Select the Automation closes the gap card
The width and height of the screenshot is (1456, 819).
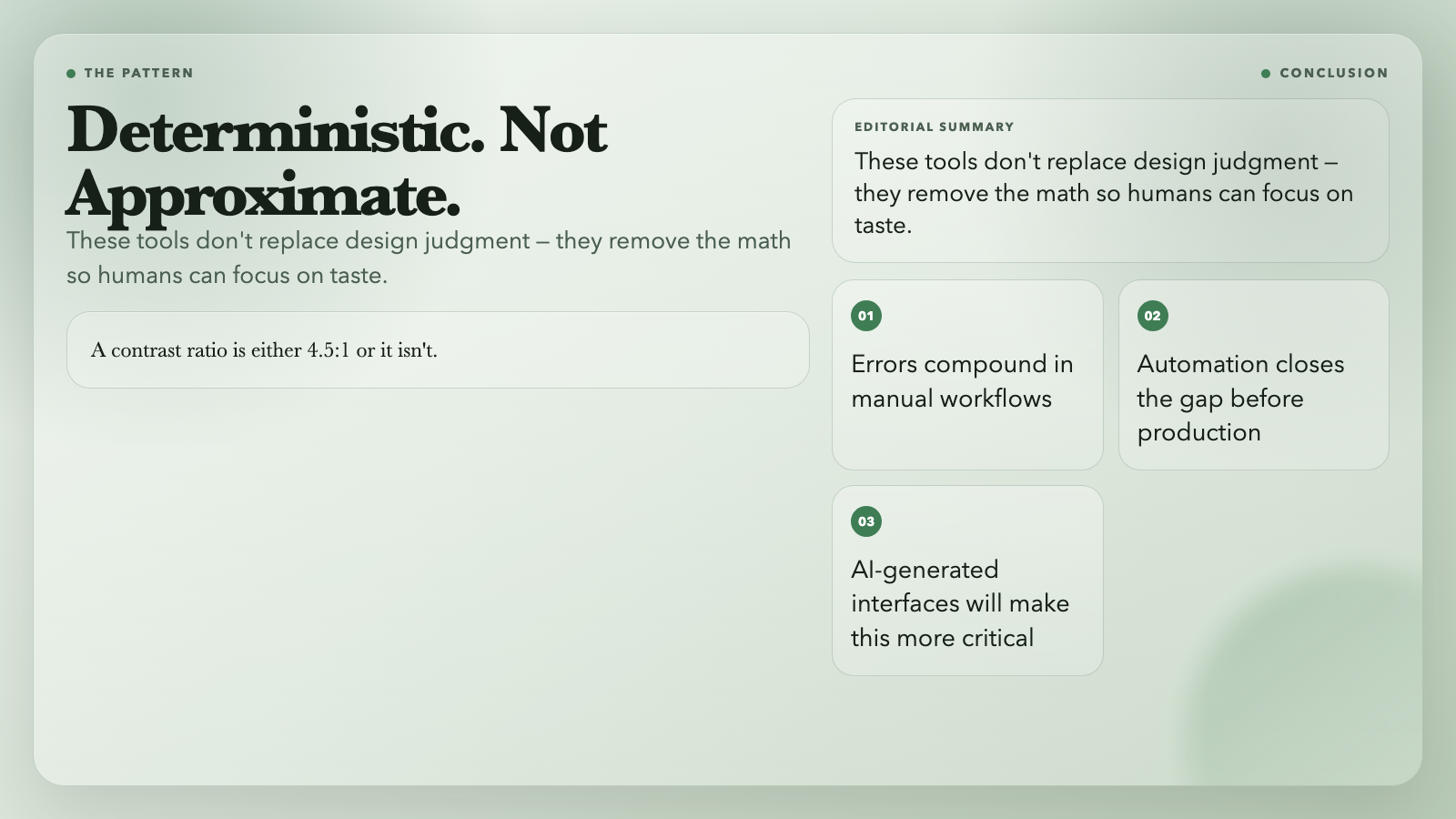click(x=1254, y=375)
